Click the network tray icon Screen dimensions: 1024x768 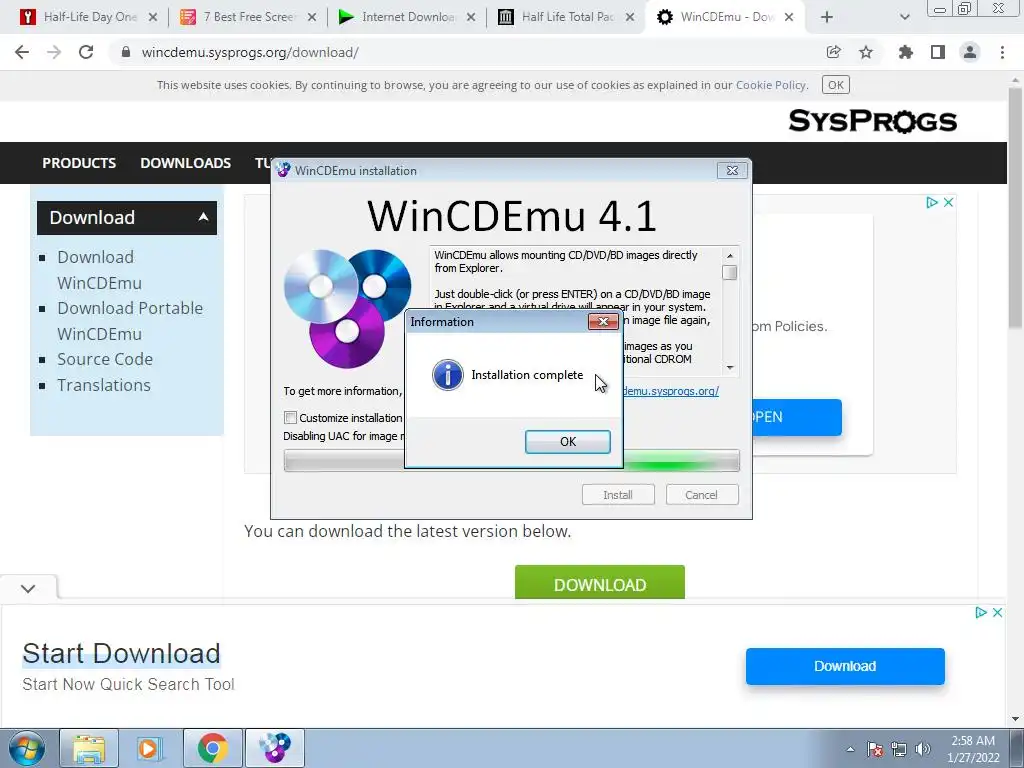[899, 749]
